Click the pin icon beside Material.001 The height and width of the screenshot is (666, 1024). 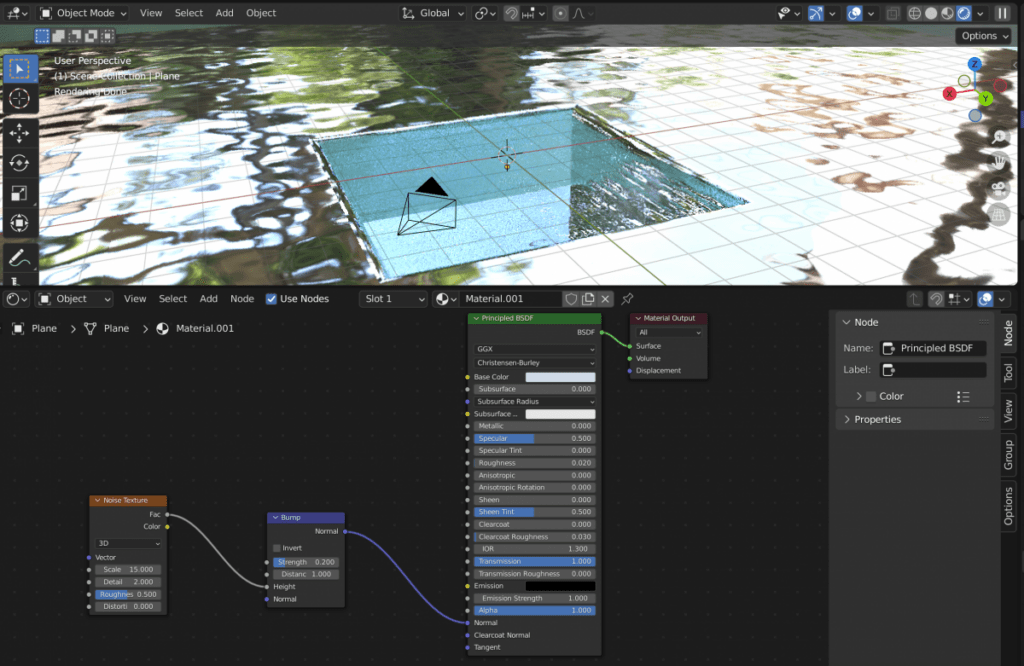click(x=627, y=299)
